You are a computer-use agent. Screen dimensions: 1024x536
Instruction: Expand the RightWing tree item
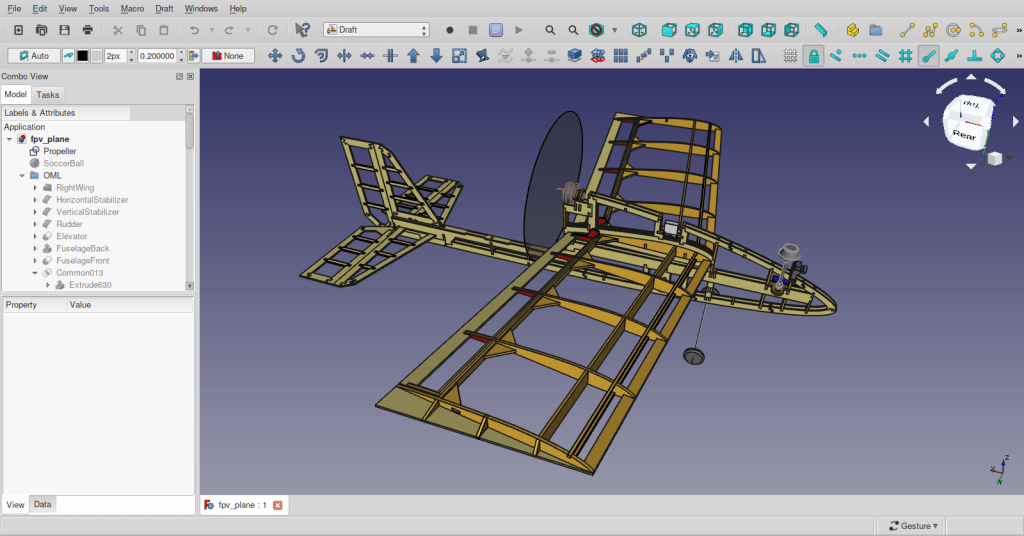pyautogui.click(x=35, y=188)
